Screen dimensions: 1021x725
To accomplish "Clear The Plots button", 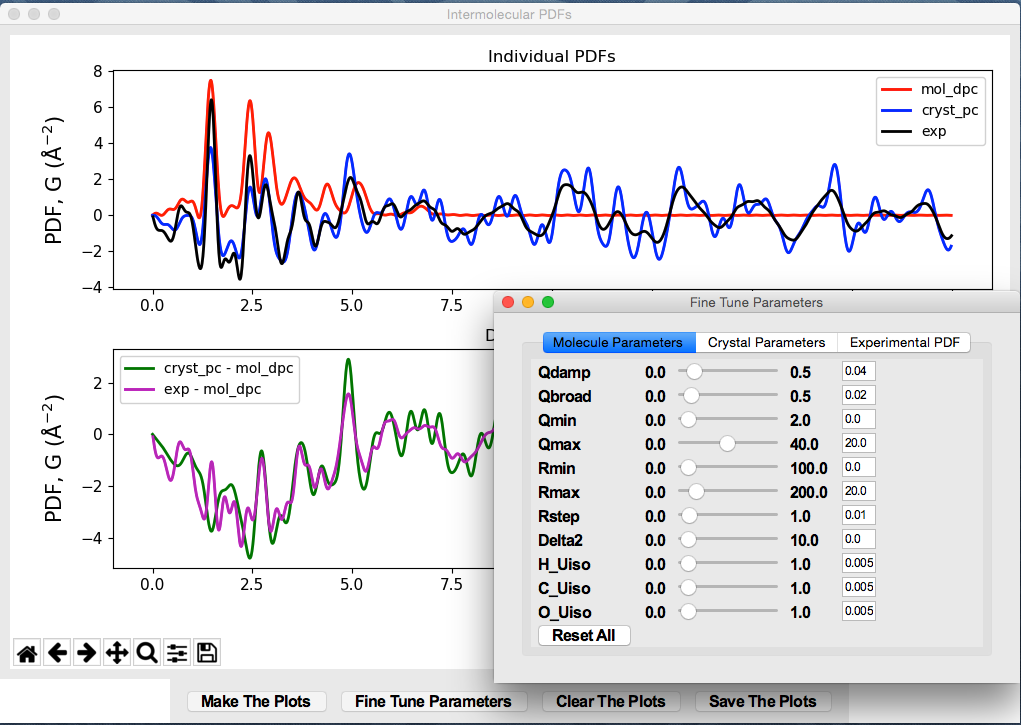I will click(611, 702).
